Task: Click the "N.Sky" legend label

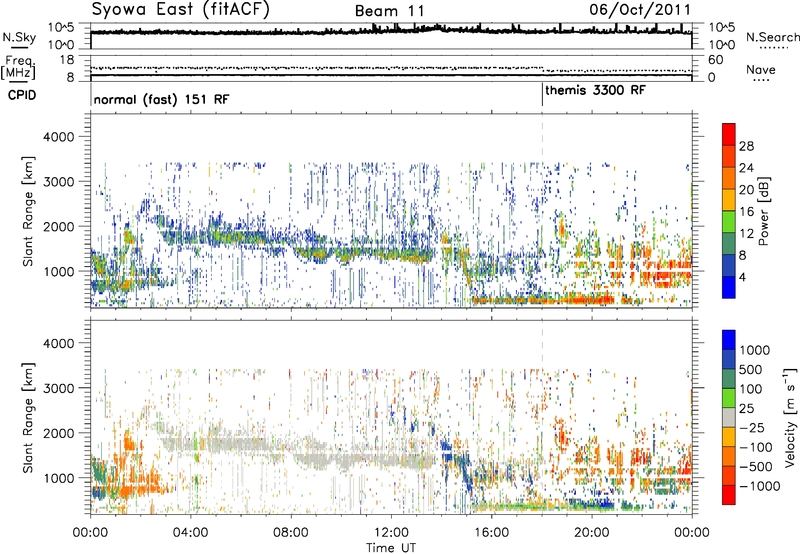Action: tap(19, 37)
